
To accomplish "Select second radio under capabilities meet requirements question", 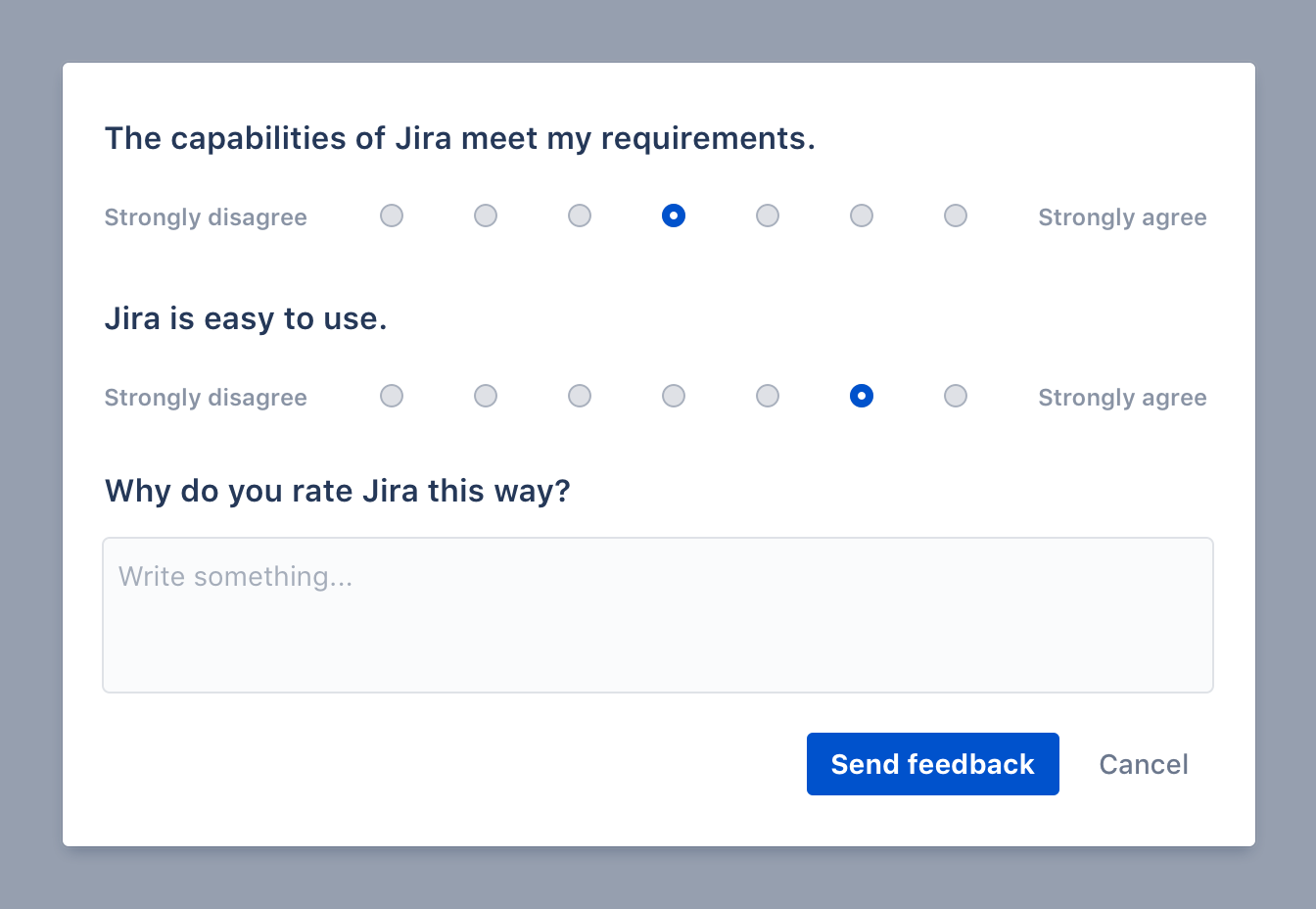I will coord(486,215).
